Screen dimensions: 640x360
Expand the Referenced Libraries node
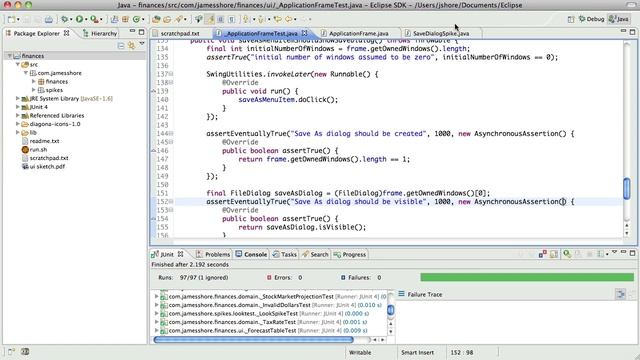(18, 116)
